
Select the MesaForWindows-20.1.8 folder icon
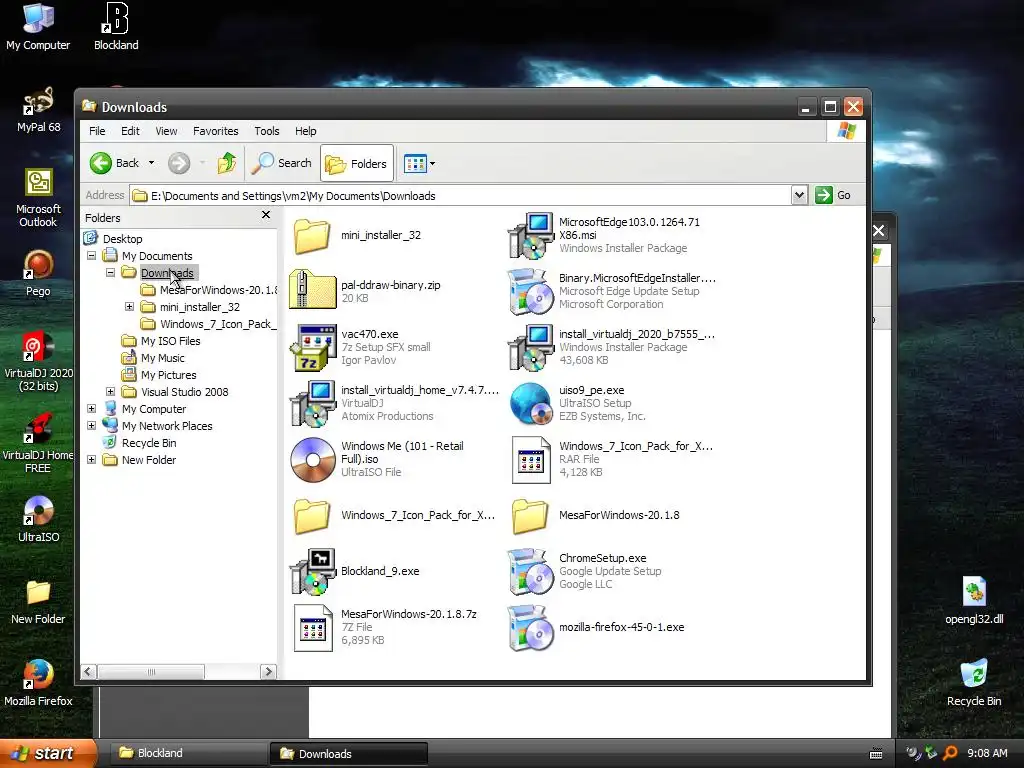(530, 516)
